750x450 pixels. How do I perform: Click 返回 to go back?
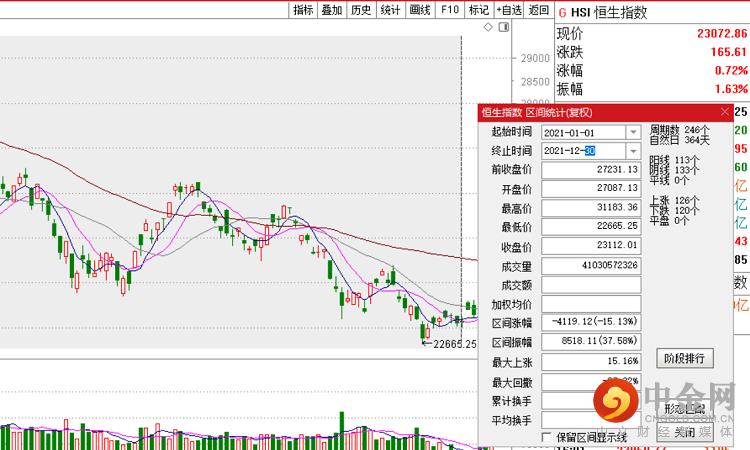click(x=539, y=10)
